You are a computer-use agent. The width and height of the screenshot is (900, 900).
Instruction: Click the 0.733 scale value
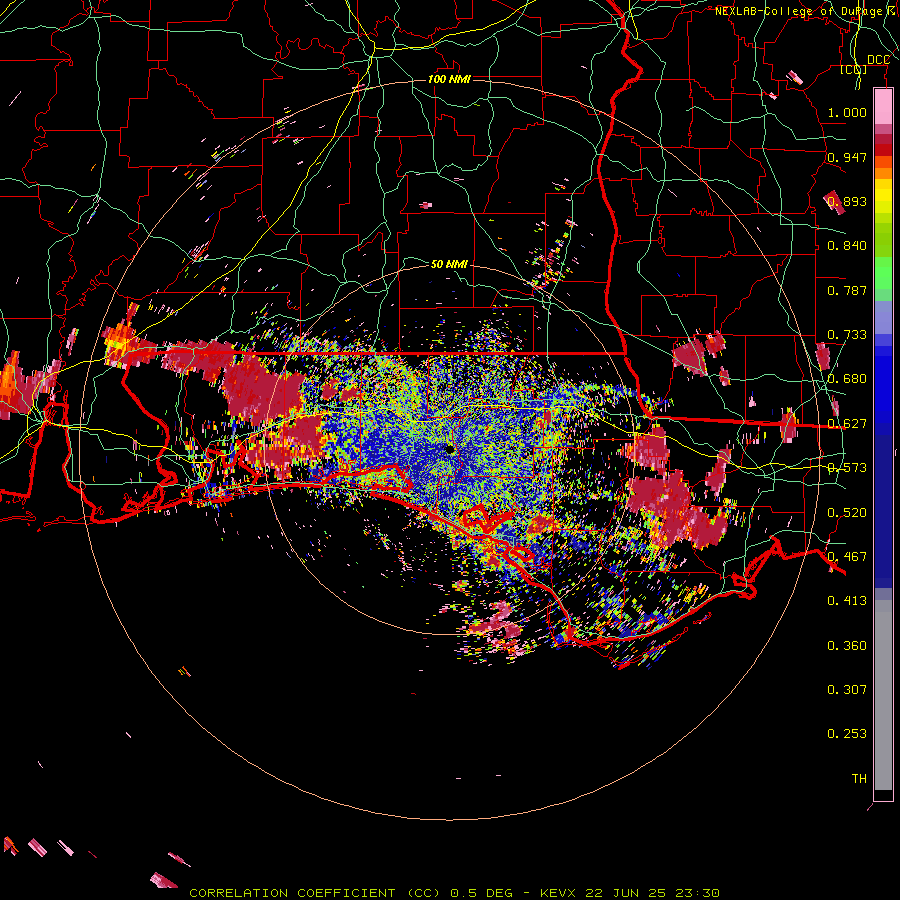(x=847, y=335)
